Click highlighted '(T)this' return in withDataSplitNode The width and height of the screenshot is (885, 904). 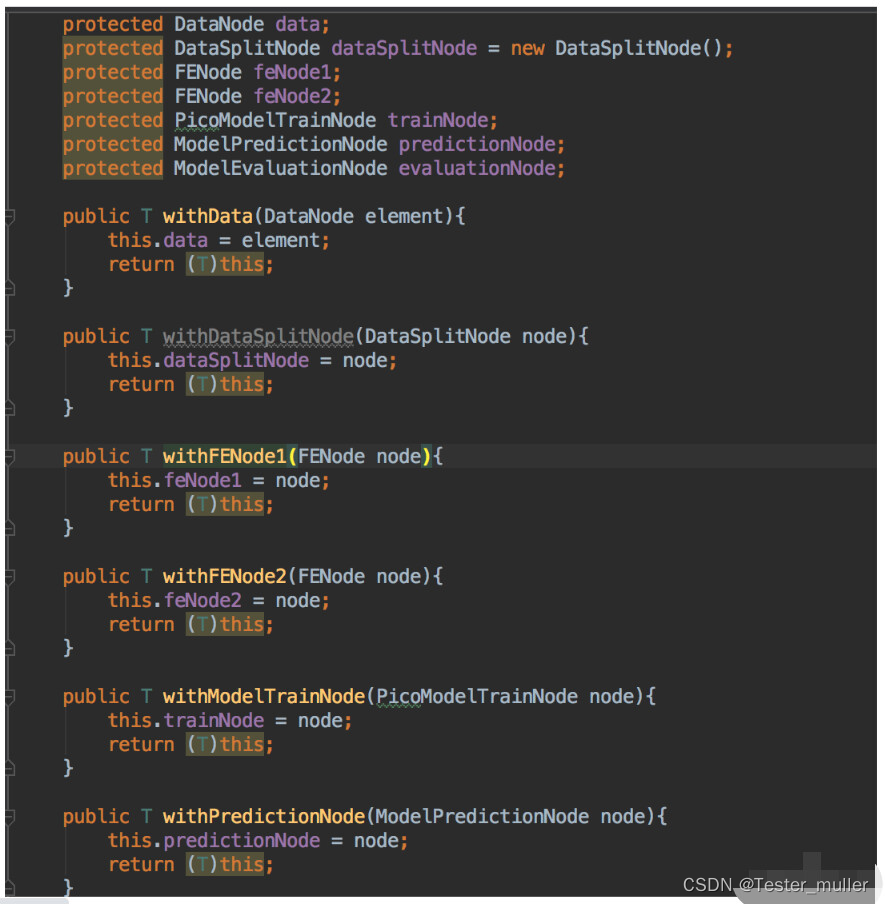225,384
